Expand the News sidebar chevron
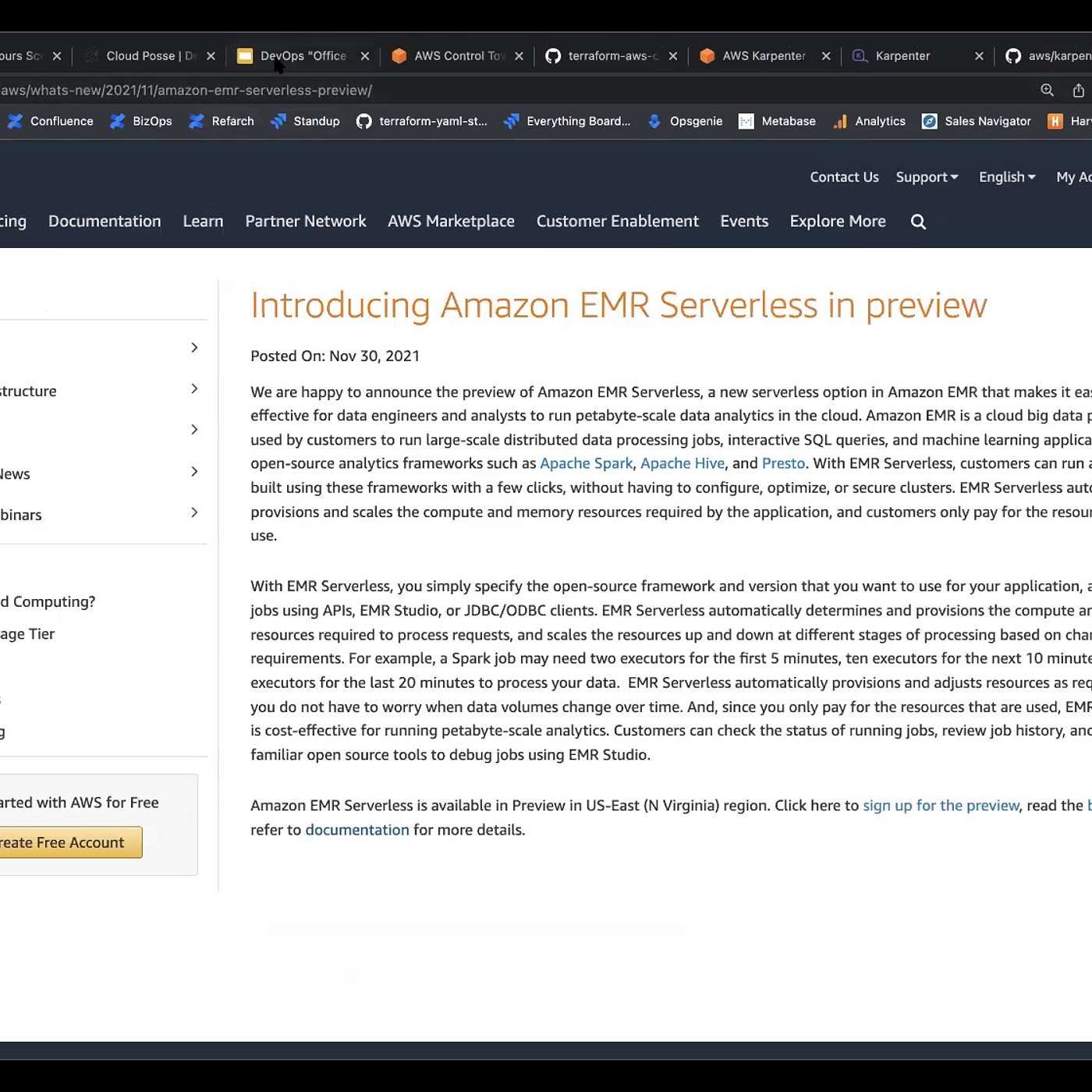Viewport: 1092px width, 1092px height. 194,471
